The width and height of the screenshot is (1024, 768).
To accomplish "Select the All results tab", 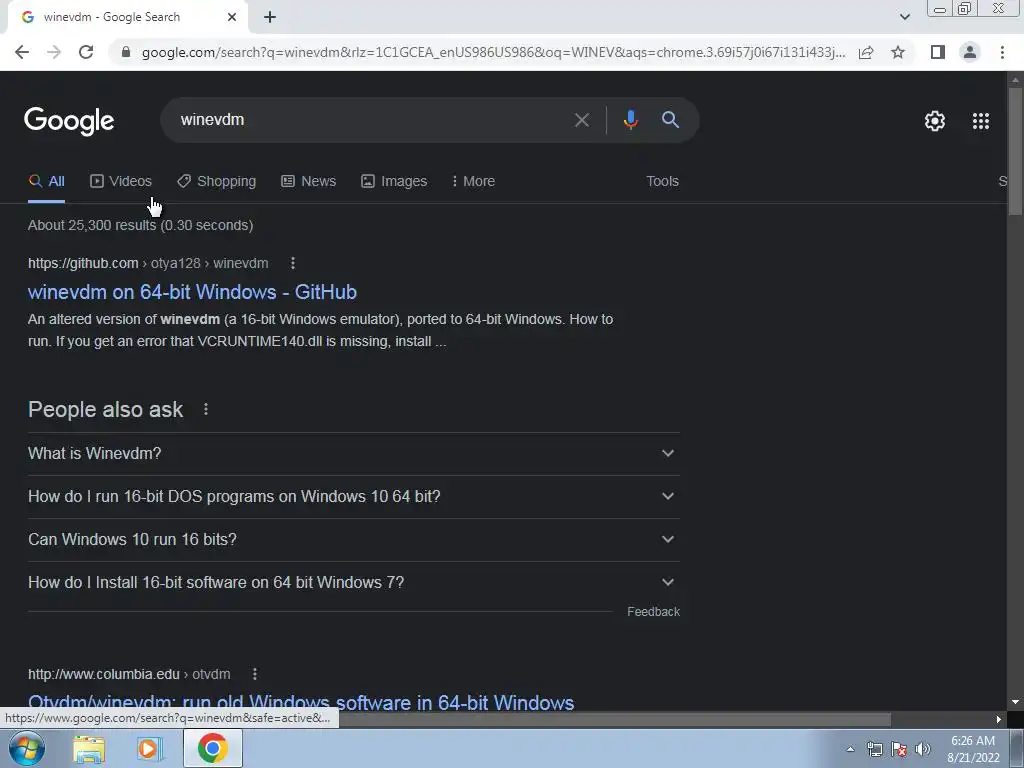I will [46, 182].
